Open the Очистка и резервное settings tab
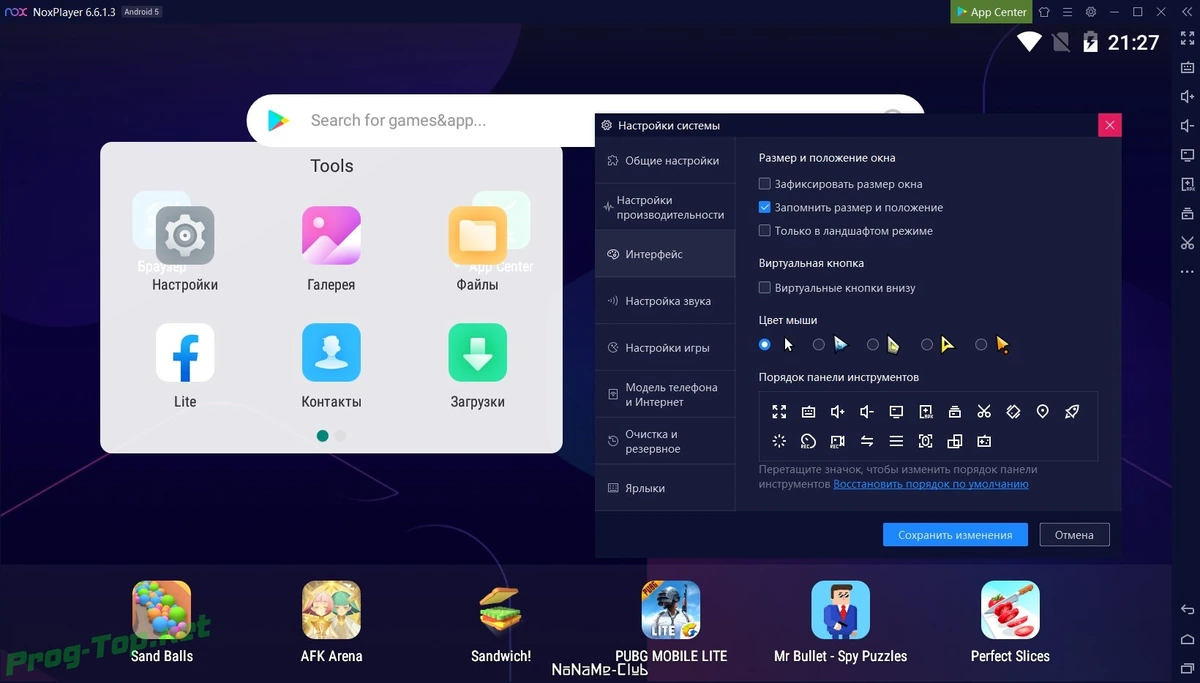The image size is (1200, 683). [665, 441]
